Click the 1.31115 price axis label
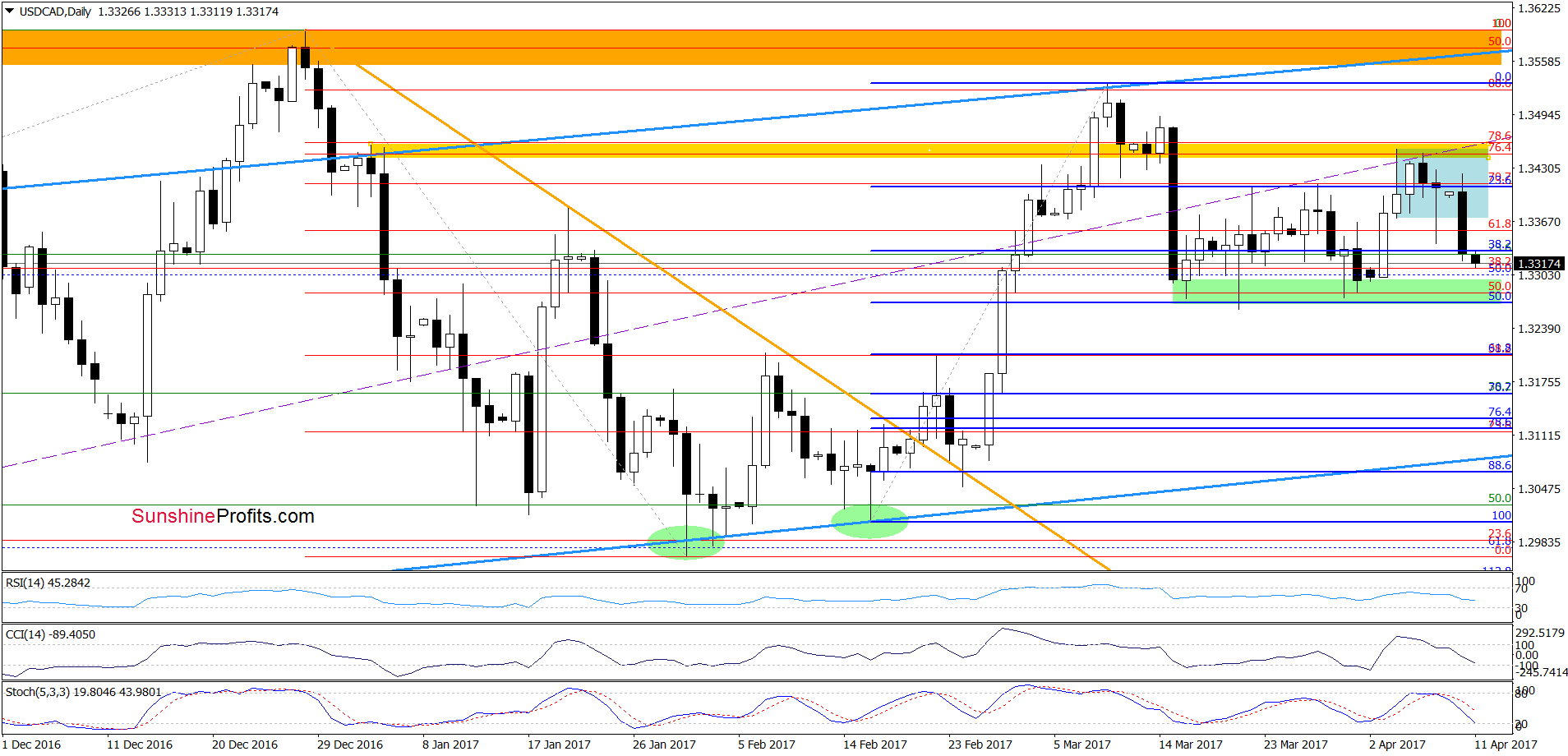 [1538, 436]
